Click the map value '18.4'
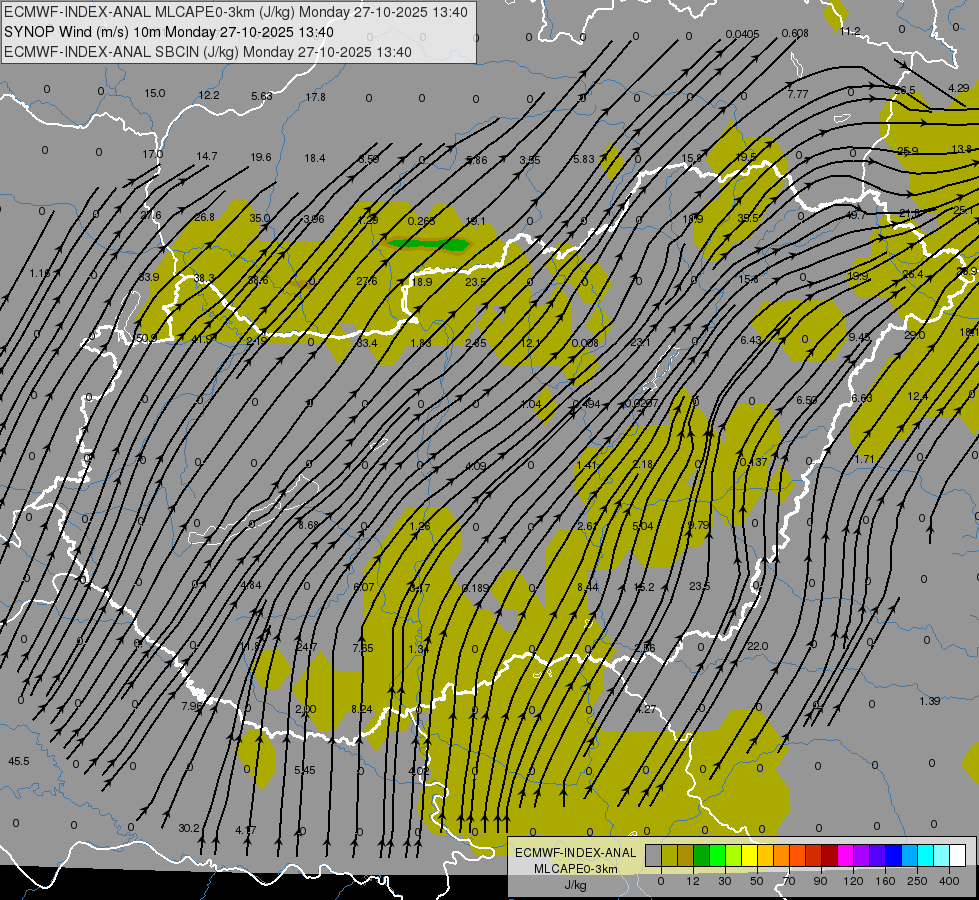 click(x=315, y=158)
